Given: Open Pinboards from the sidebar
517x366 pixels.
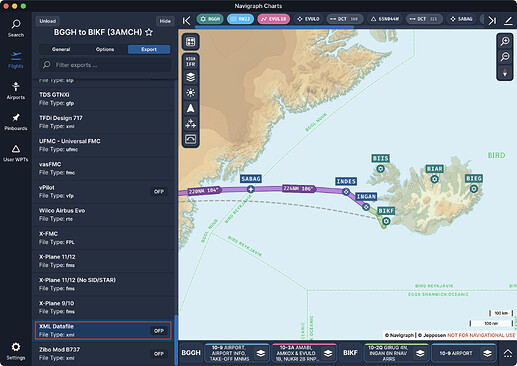Looking at the screenshot, I should (16, 122).
